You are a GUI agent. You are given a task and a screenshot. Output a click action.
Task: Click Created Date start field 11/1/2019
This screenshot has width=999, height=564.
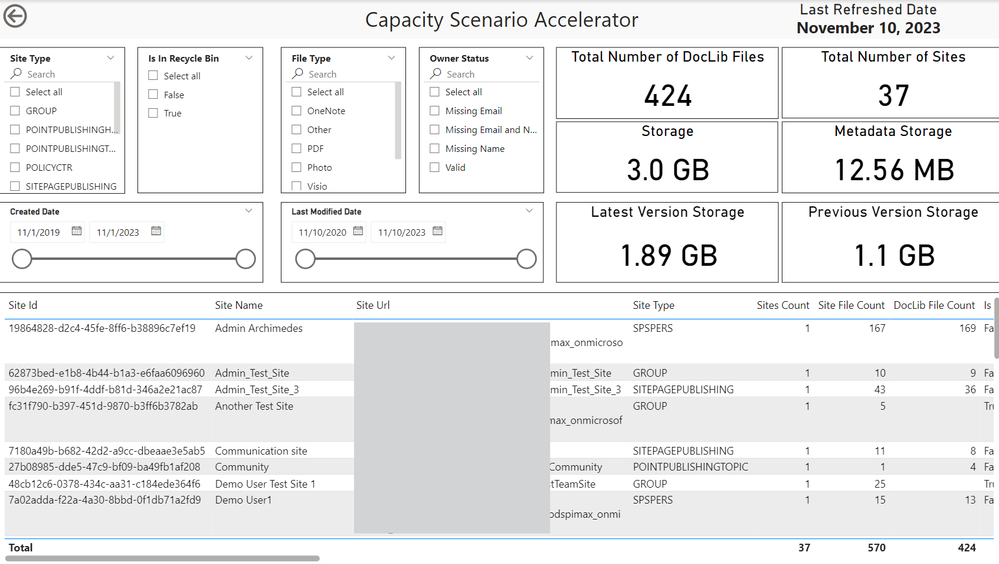tap(40, 232)
